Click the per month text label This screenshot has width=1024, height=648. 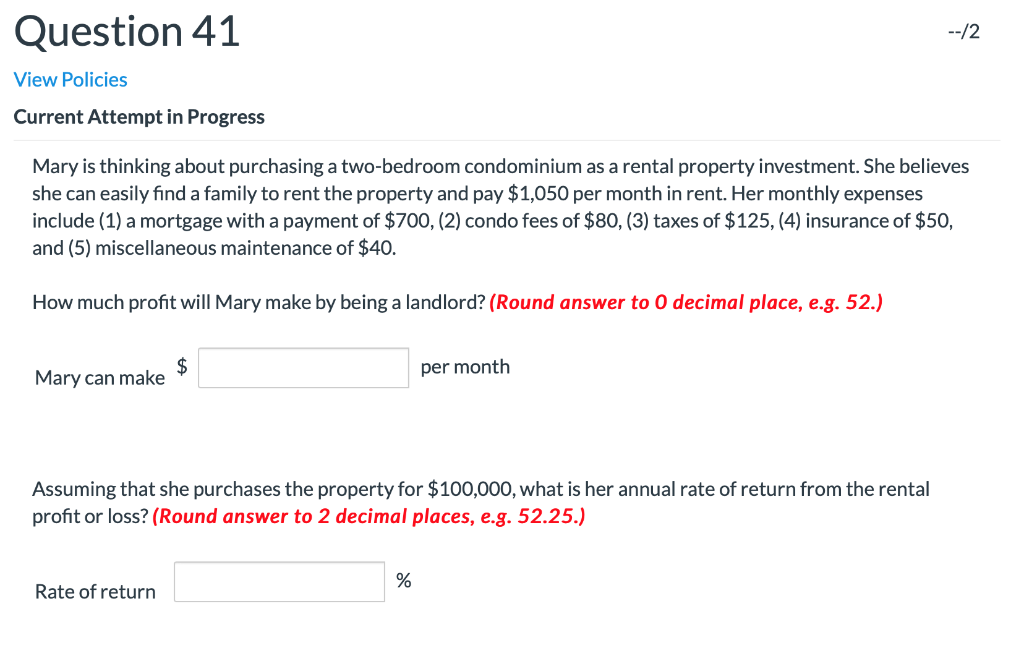coord(464,367)
